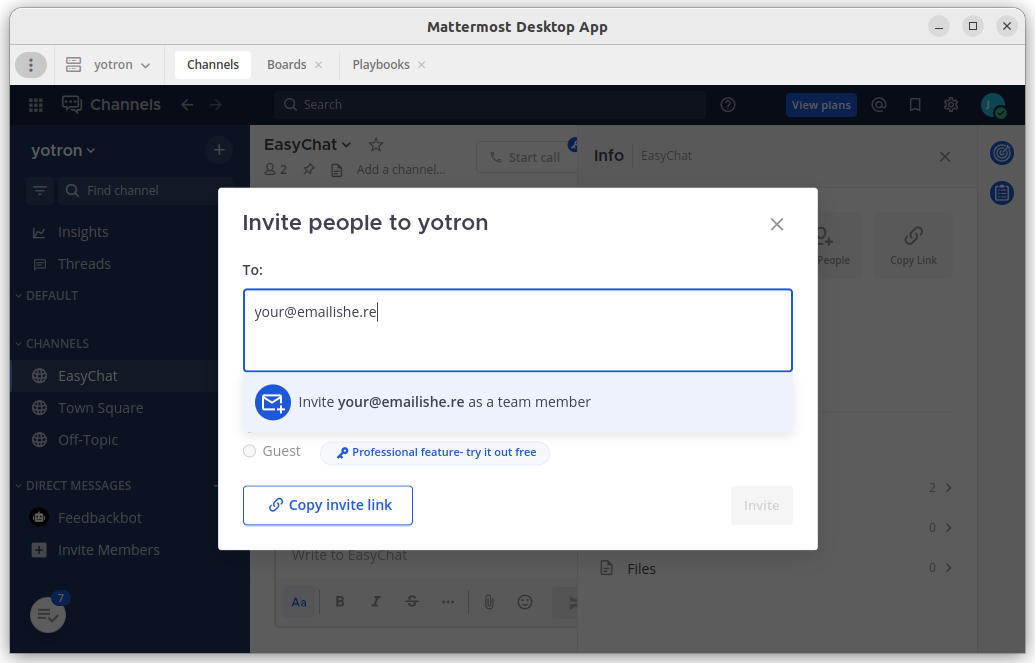Click Professional feature try it out free
Viewport: 1035px width, 663px height.
(x=435, y=452)
